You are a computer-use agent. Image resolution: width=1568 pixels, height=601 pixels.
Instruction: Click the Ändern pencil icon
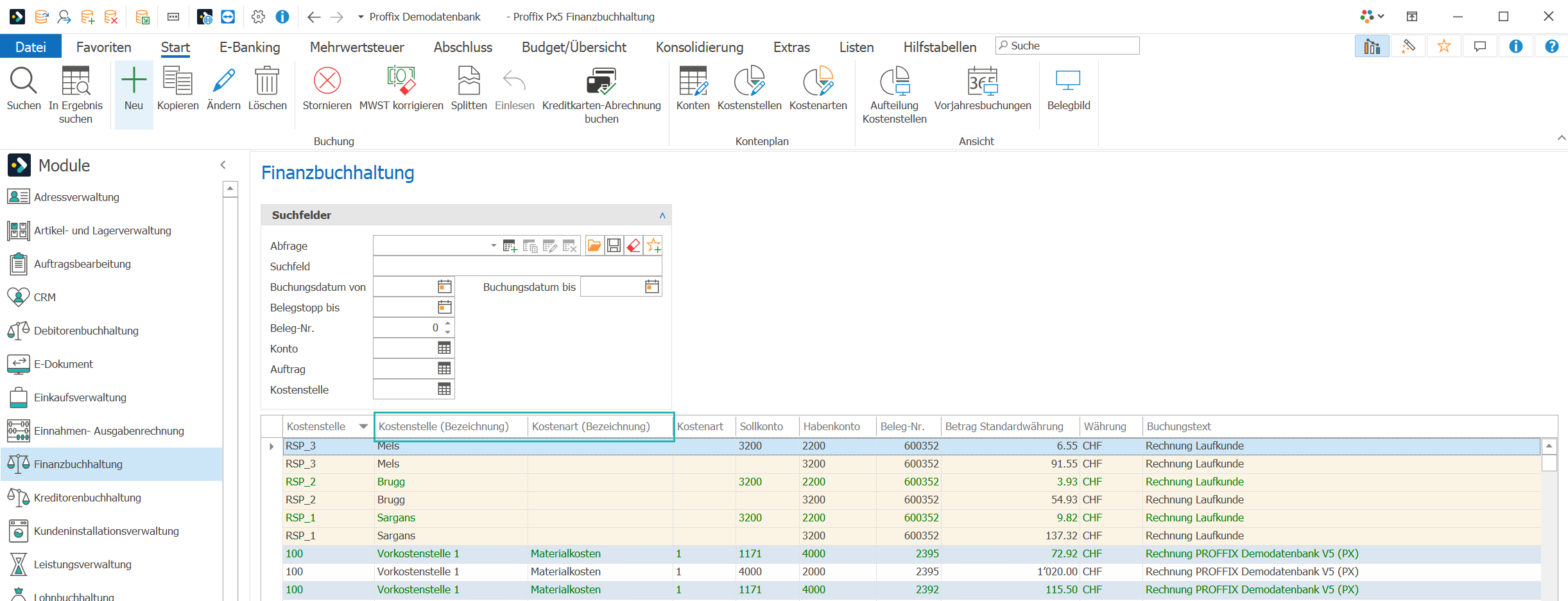[x=223, y=81]
